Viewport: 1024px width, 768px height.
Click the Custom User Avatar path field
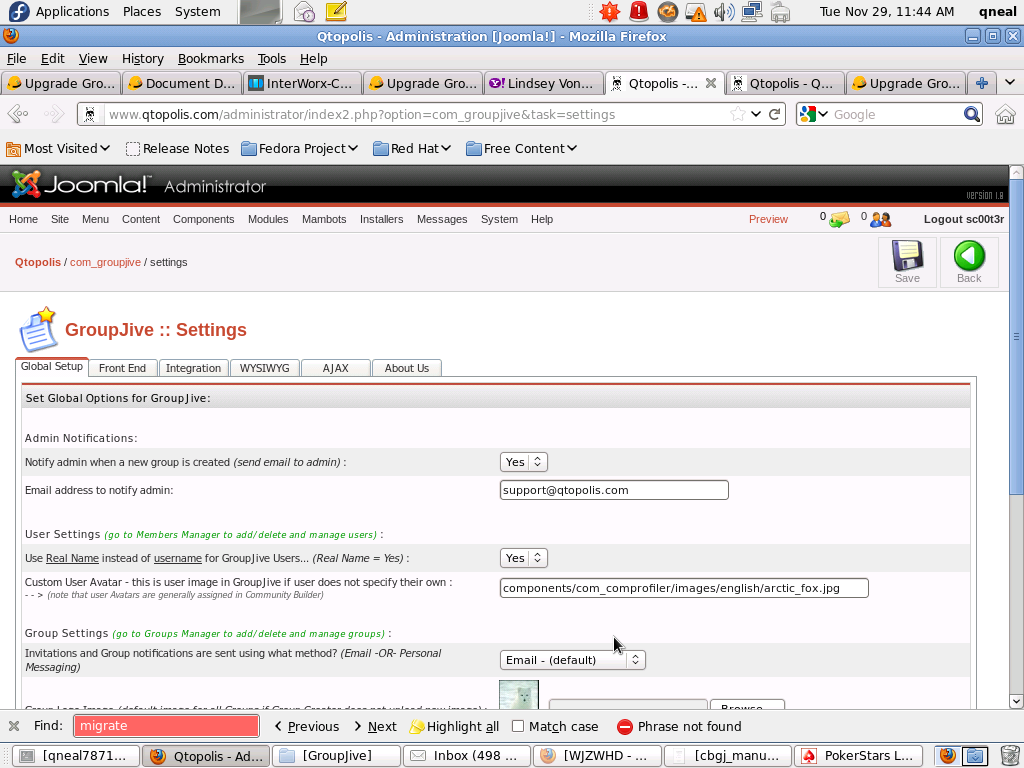684,588
